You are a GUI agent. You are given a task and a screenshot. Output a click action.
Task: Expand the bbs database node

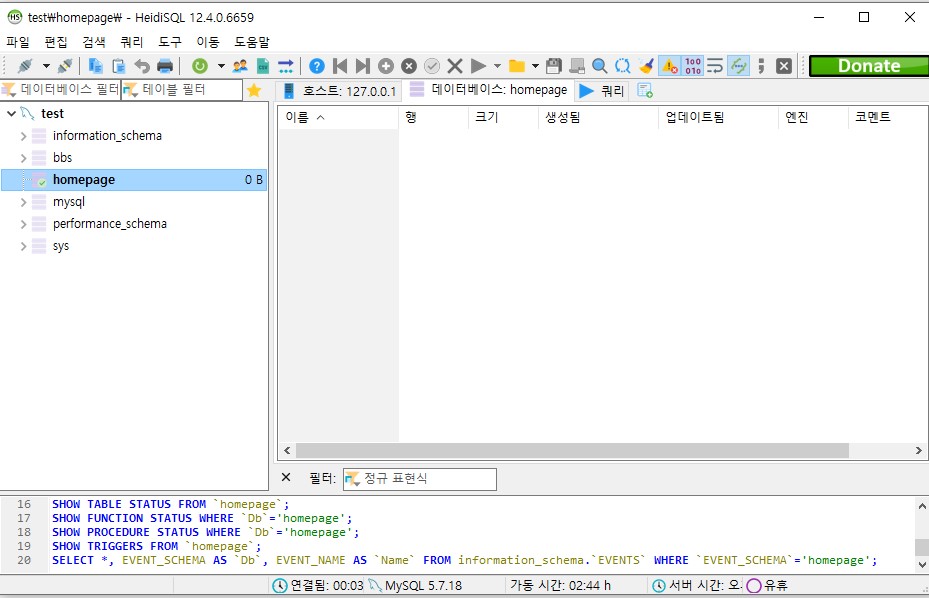click(x=23, y=158)
